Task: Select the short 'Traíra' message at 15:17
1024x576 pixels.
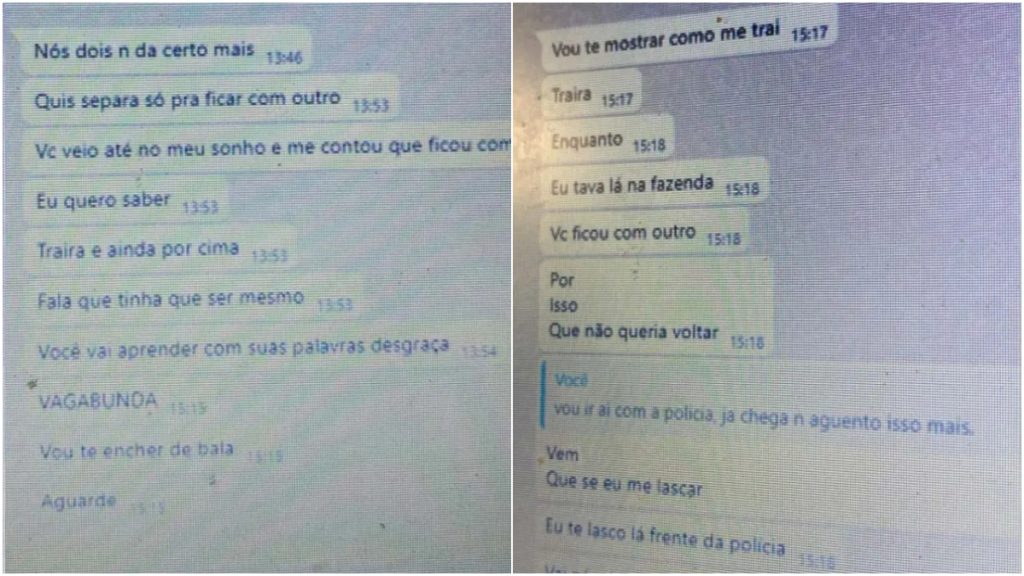Action: (x=591, y=96)
